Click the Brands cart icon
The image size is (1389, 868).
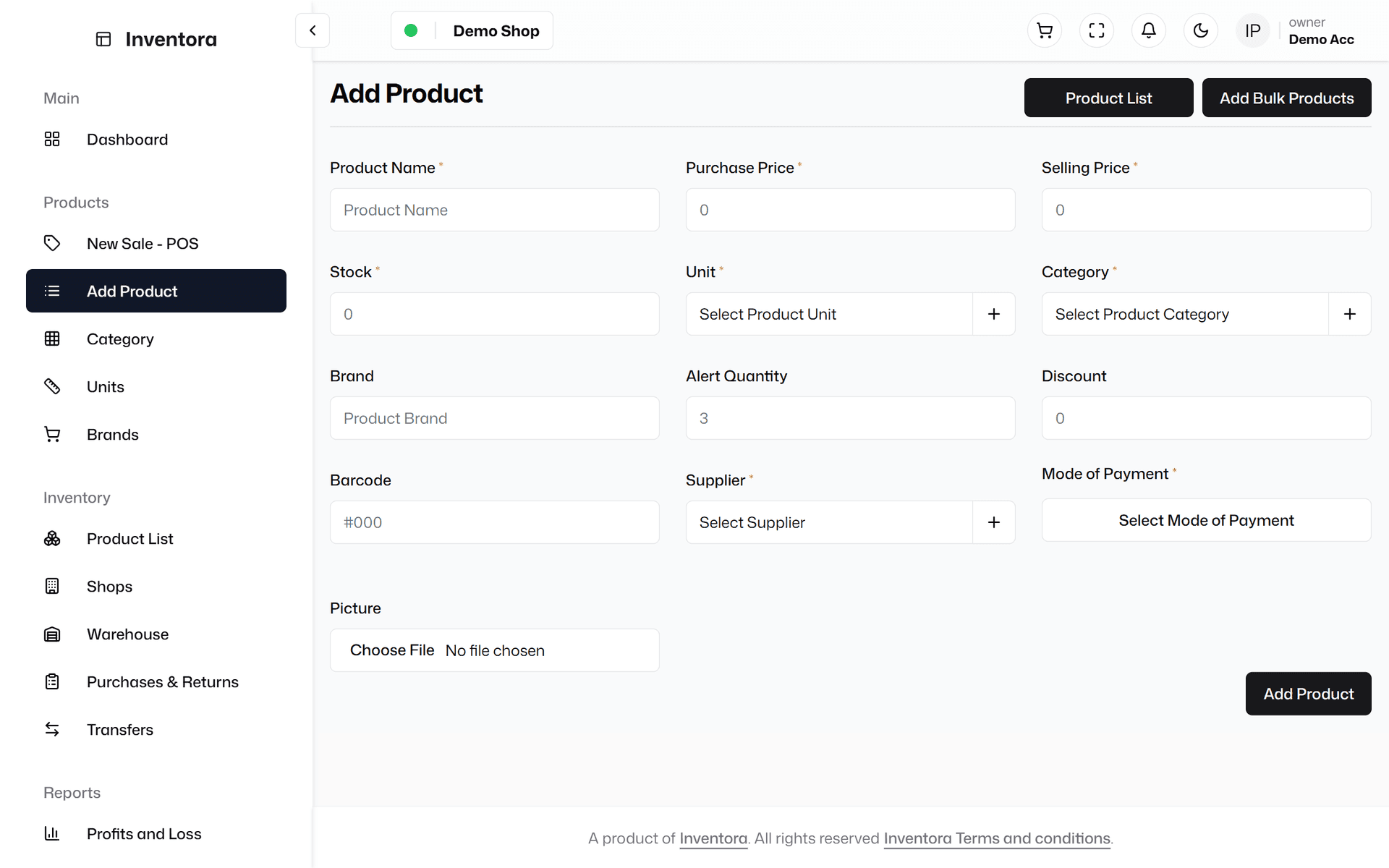click(52, 434)
